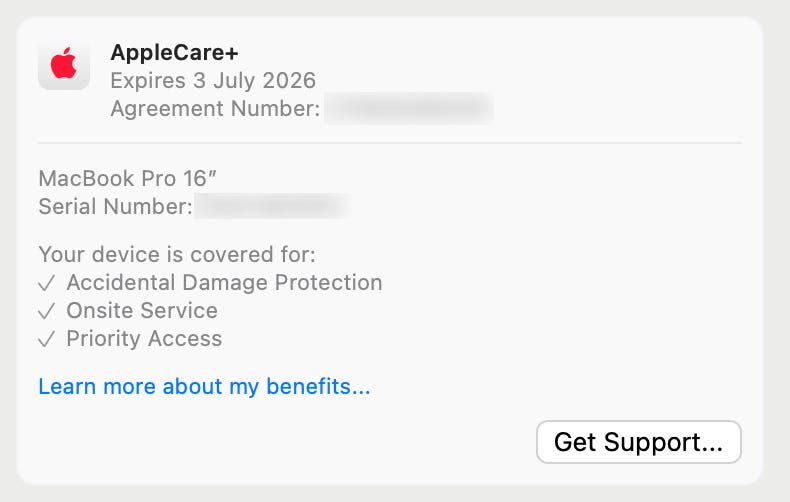Click the Priority Access checkmark icon
Viewport: 790px width, 502px height.
pos(46,339)
